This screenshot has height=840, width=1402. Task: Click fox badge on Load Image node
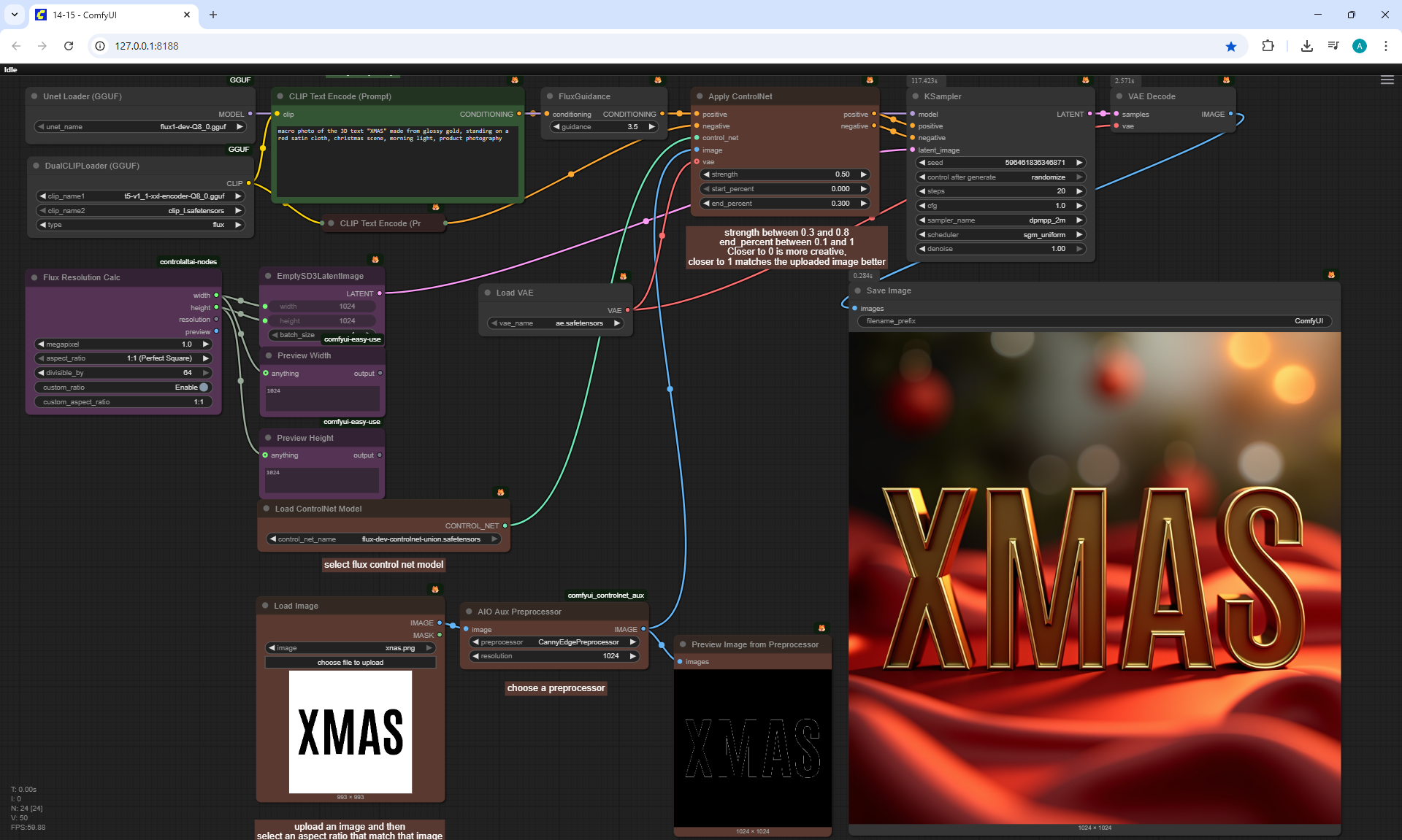point(435,589)
